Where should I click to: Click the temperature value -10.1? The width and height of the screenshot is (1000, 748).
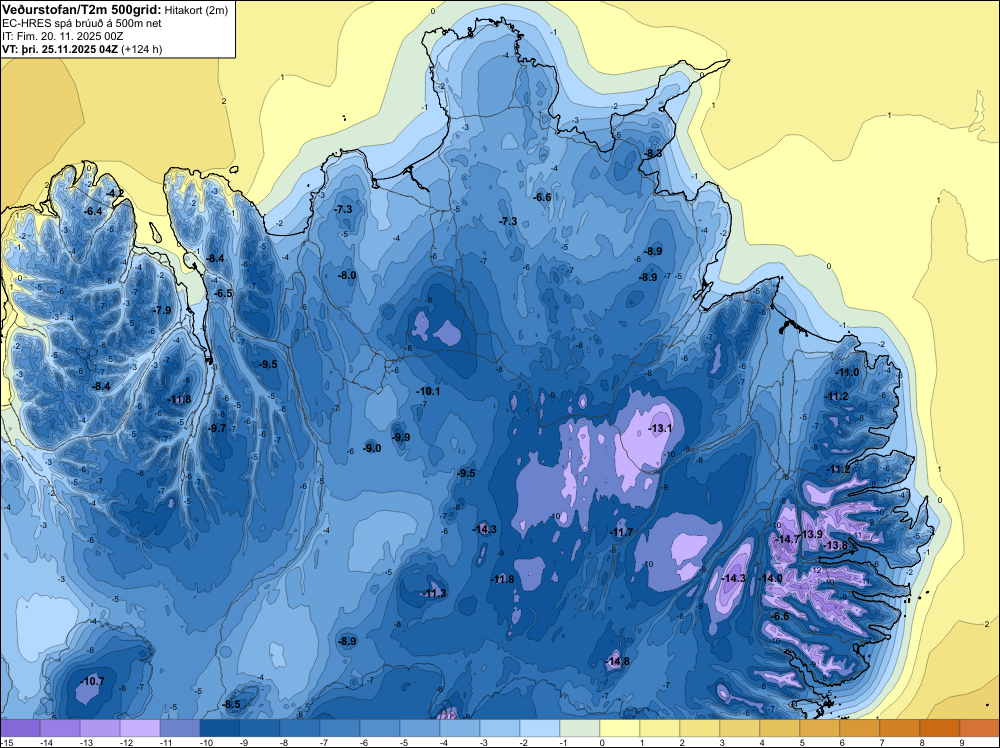click(428, 392)
